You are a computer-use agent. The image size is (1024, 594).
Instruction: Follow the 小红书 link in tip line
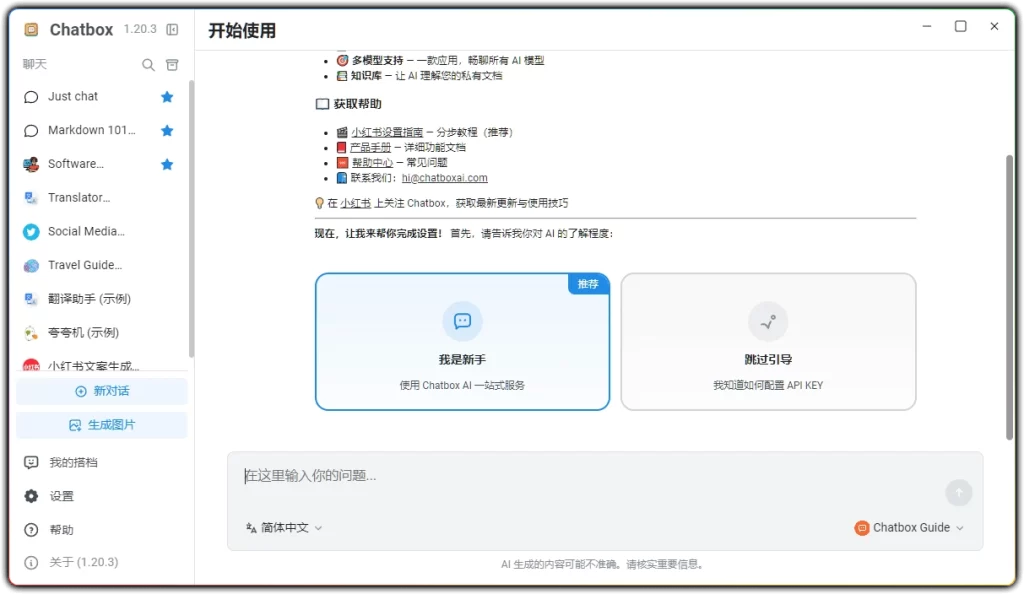(355, 203)
